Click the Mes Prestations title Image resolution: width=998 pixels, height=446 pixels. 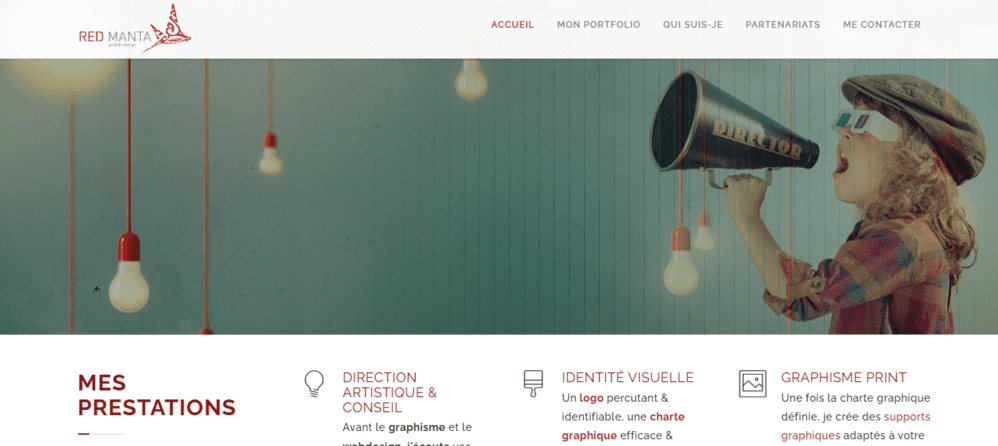coord(157,395)
